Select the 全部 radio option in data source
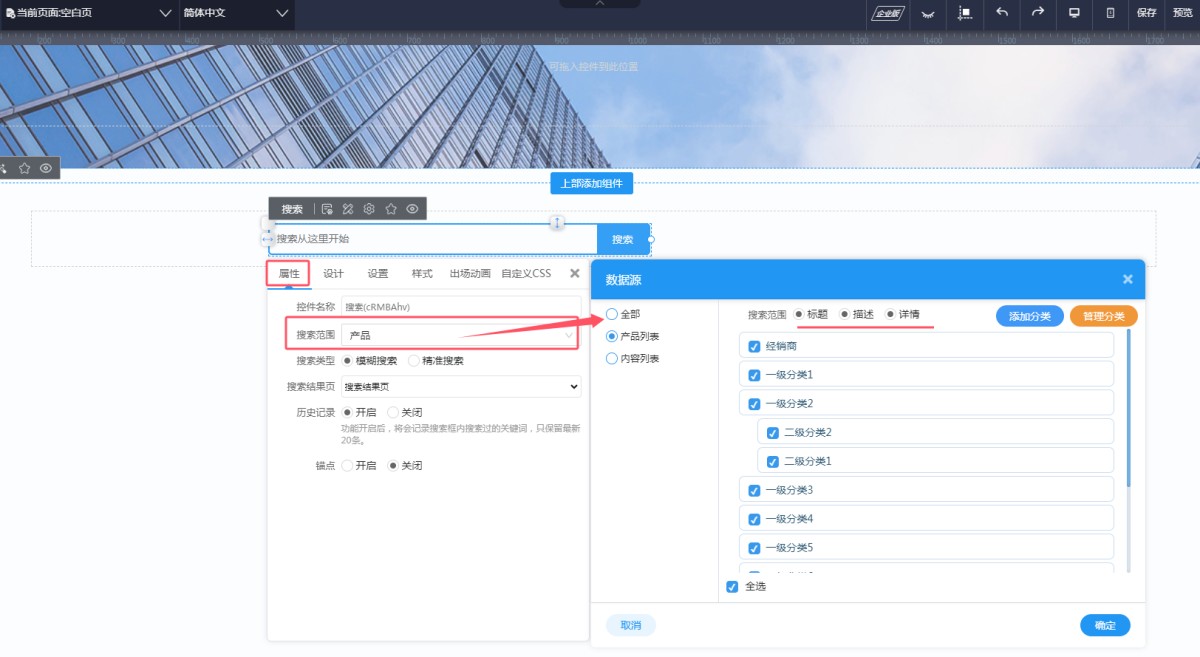Viewport: 1200px width, 657px height. 612,314
